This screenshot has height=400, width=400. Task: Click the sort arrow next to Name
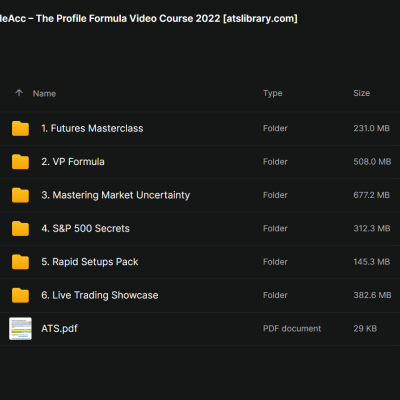pyautogui.click(x=19, y=93)
